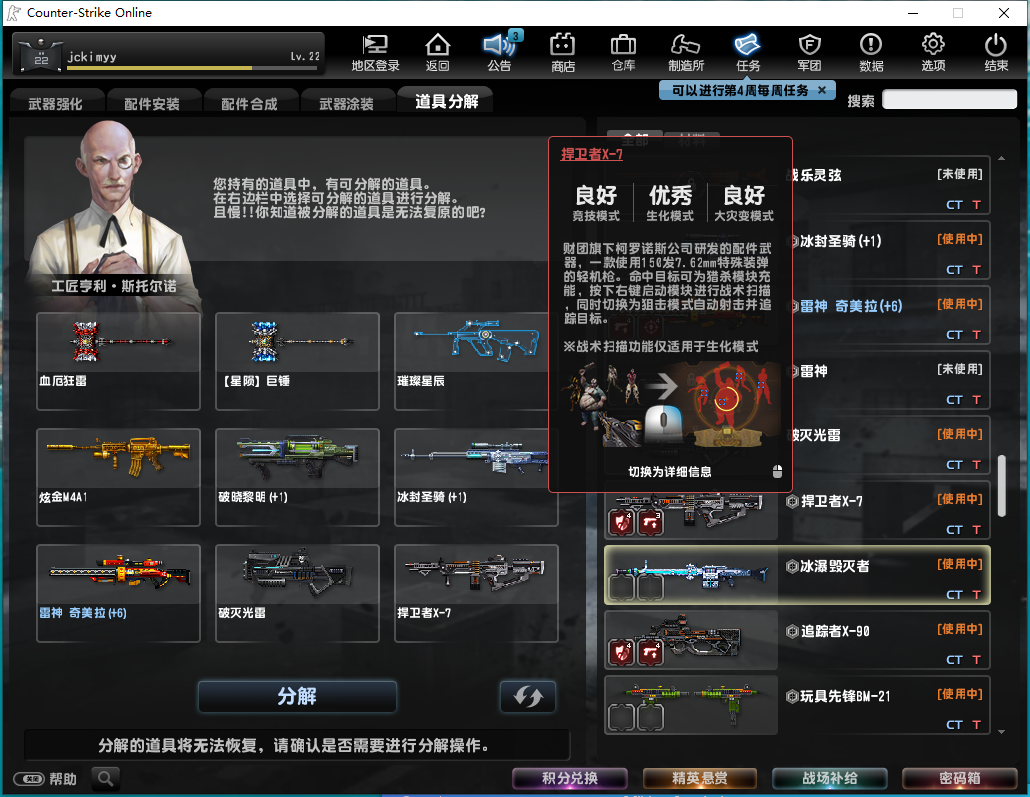Open the 仓库 warehouse icon
The width and height of the screenshot is (1030, 797).
tap(623, 53)
